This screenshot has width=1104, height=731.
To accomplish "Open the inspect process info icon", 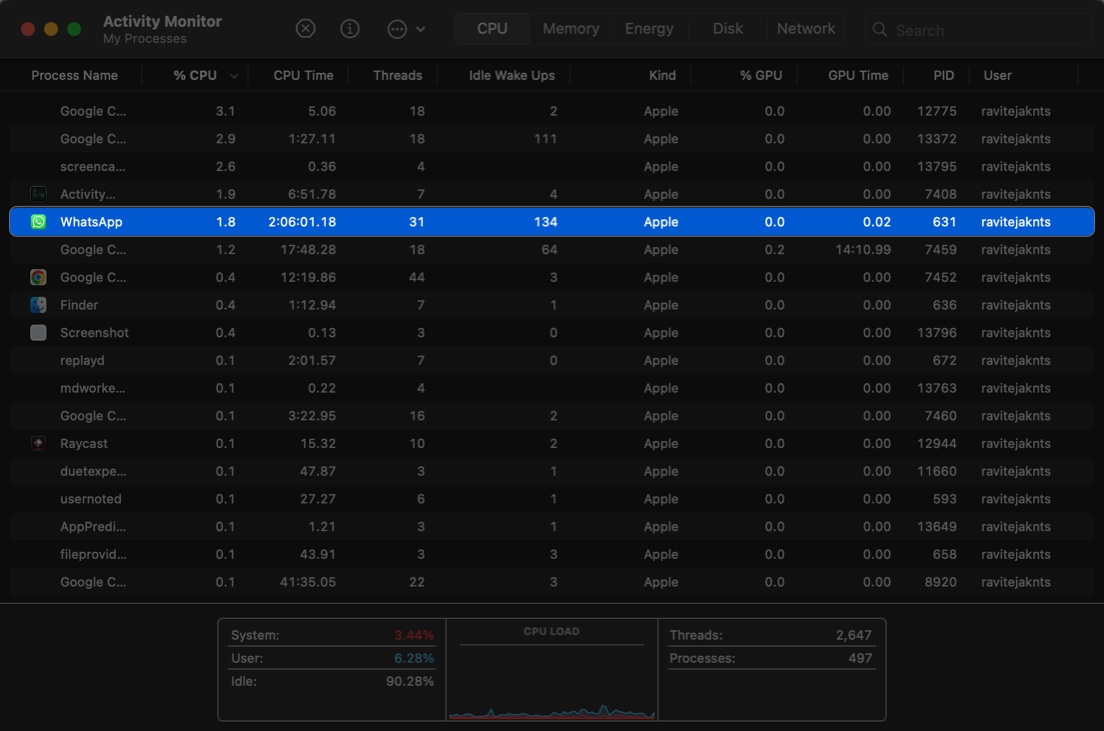I will (x=349, y=28).
